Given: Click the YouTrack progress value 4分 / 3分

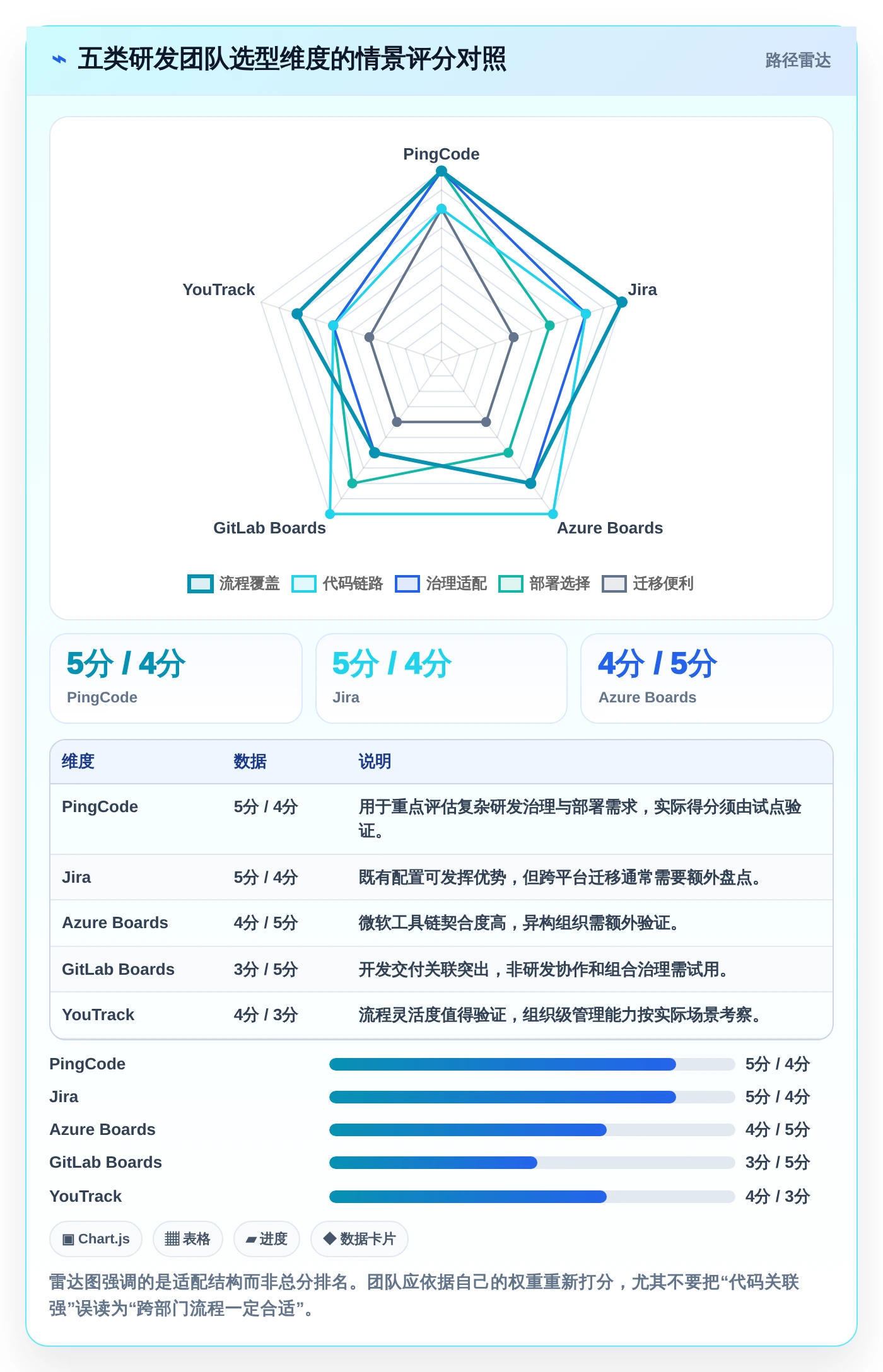Looking at the screenshot, I should (x=778, y=1196).
